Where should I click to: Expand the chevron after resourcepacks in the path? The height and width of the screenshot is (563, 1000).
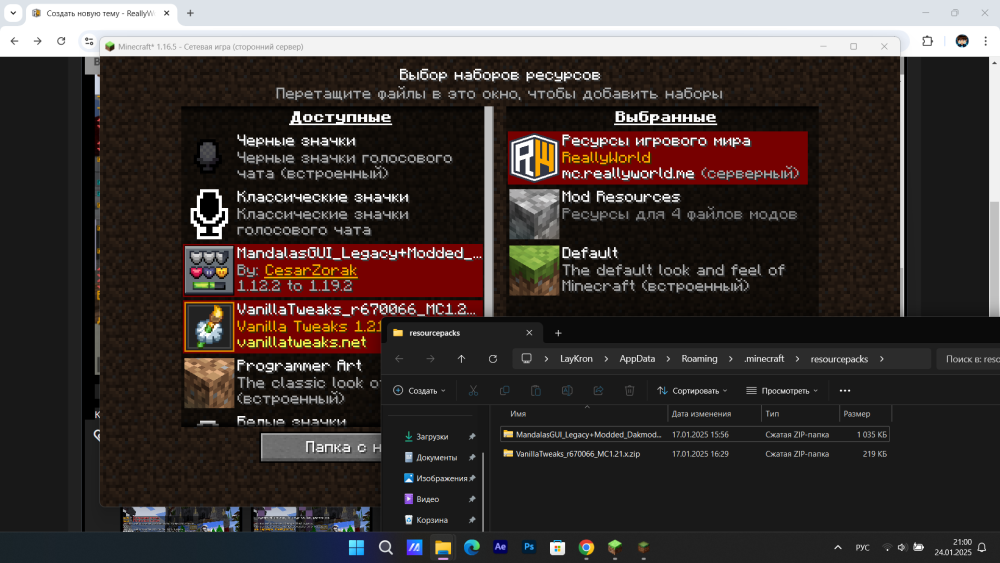[x=881, y=359]
